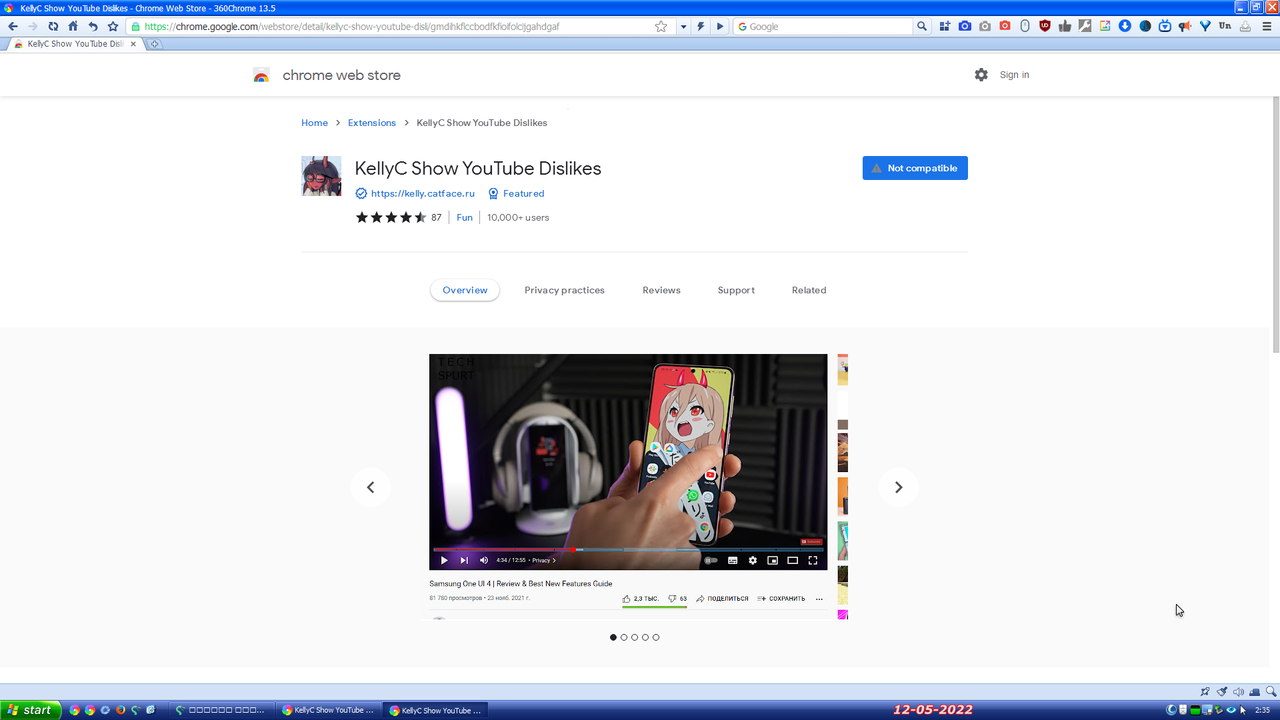
Task: Go to Home breadcrumb link
Action: coord(314,123)
